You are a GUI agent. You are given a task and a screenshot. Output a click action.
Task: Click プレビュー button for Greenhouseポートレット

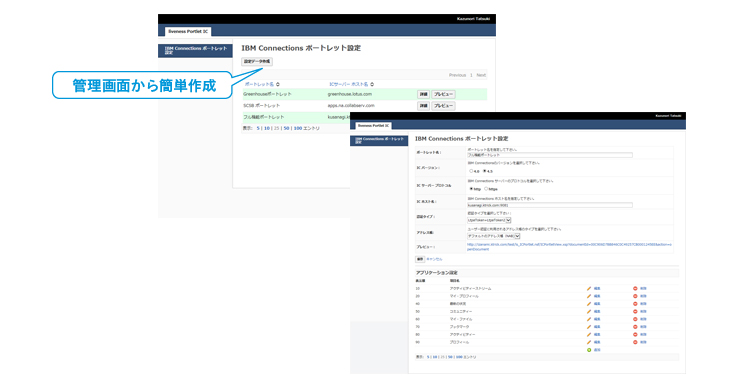click(x=443, y=94)
